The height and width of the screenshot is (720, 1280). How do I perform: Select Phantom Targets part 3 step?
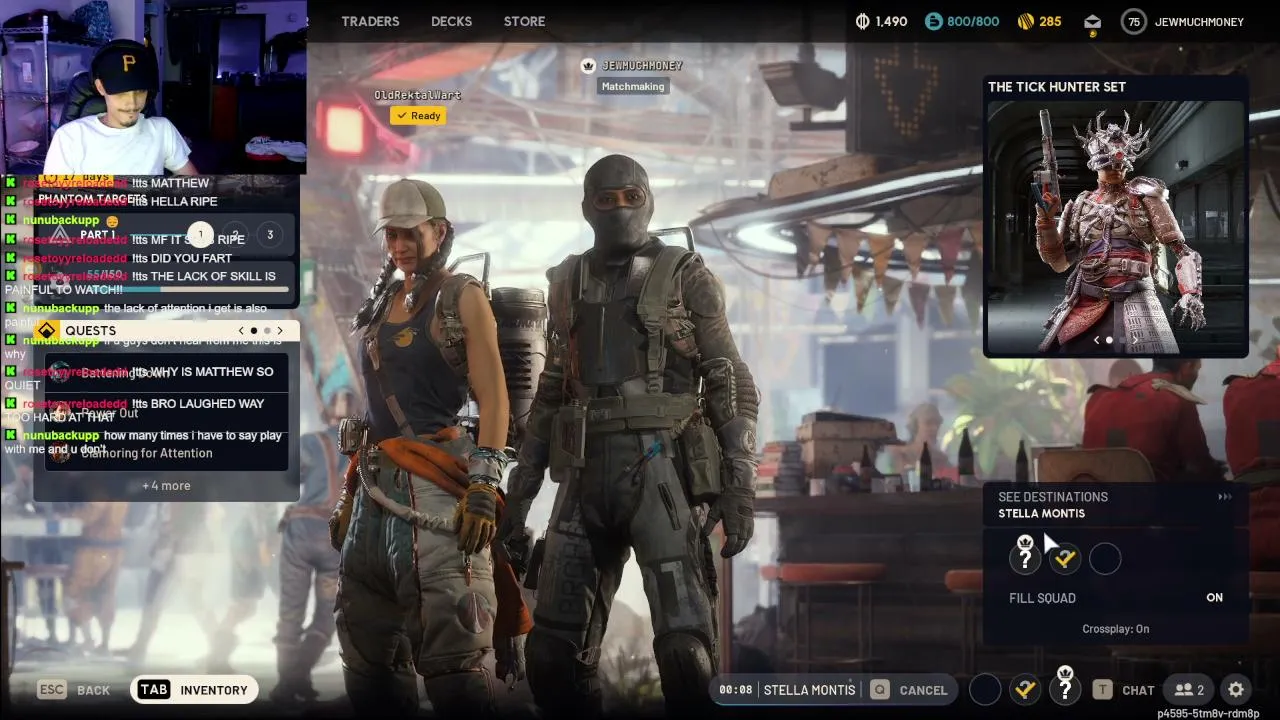[269, 235]
